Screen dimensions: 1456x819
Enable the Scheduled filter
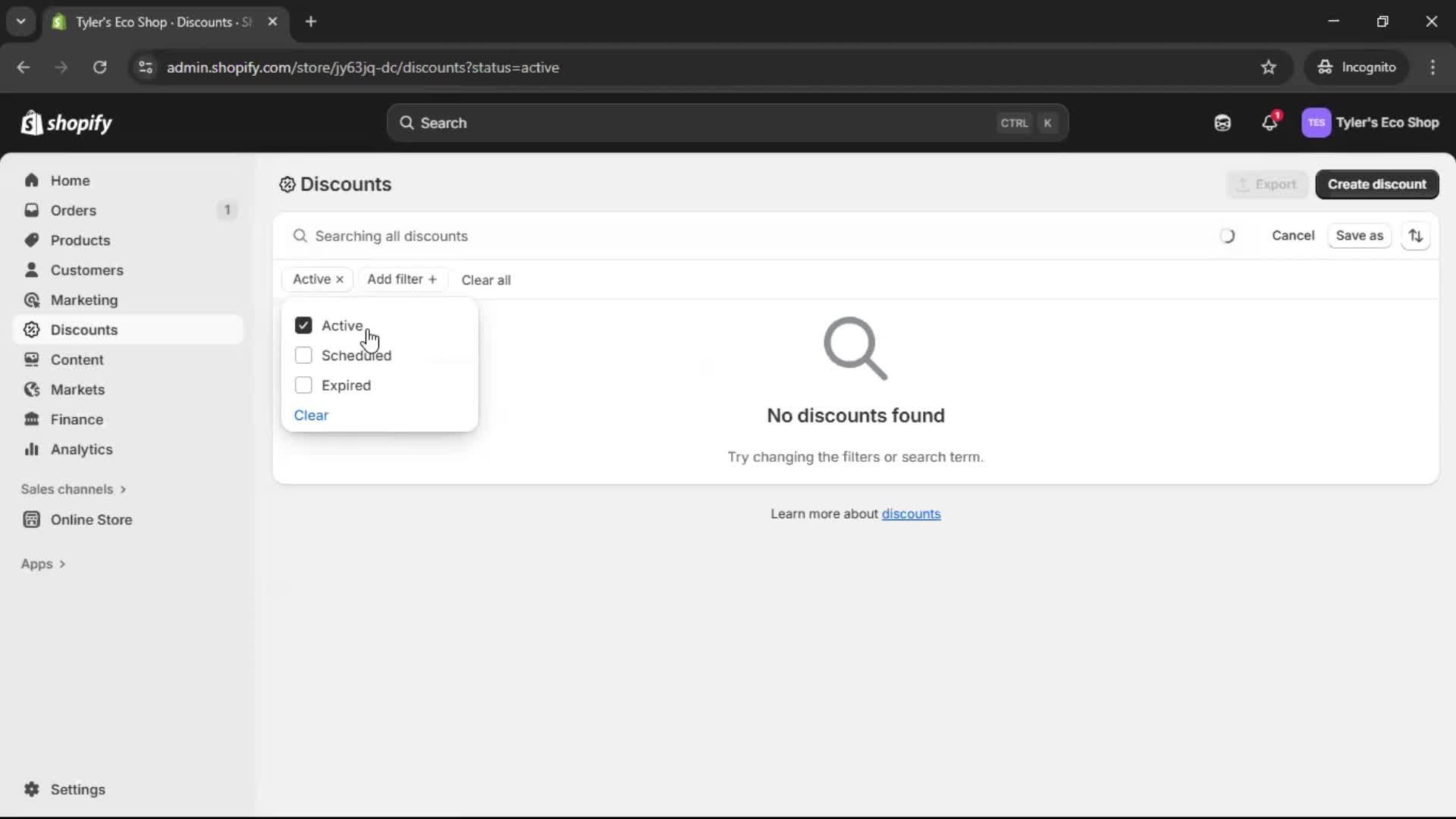pyautogui.click(x=303, y=355)
